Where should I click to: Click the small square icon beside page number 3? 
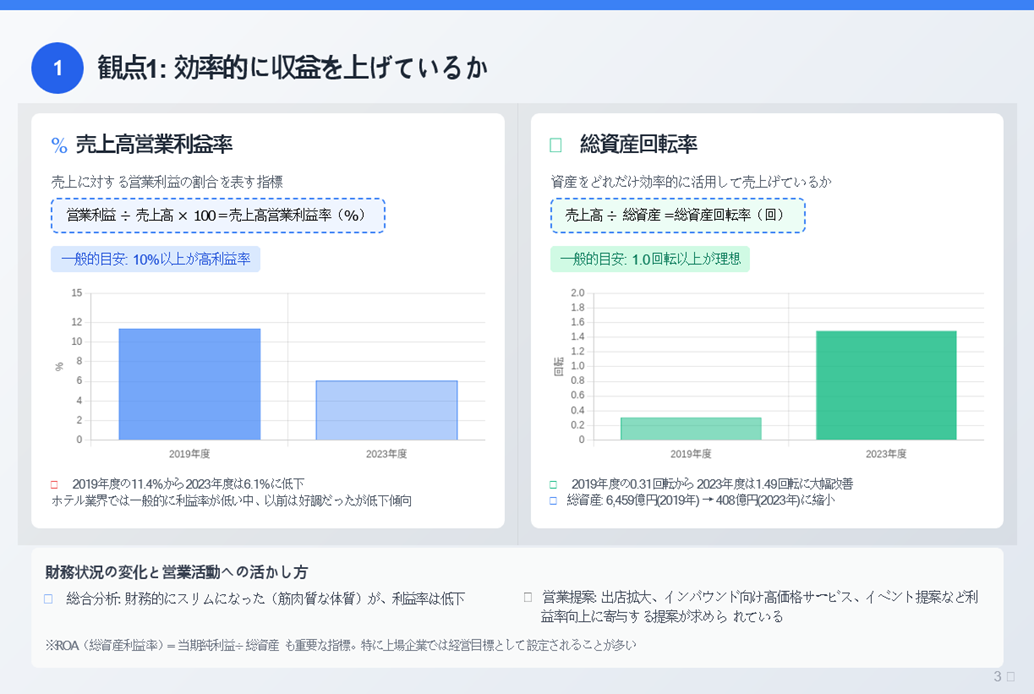(x=1011, y=676)
